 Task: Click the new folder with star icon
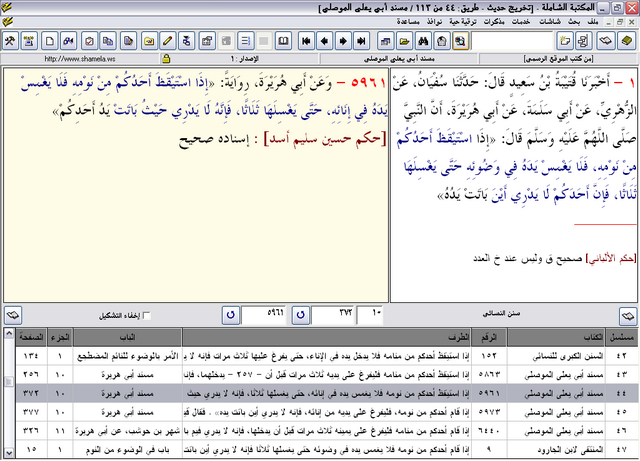[x=565, y=41]
